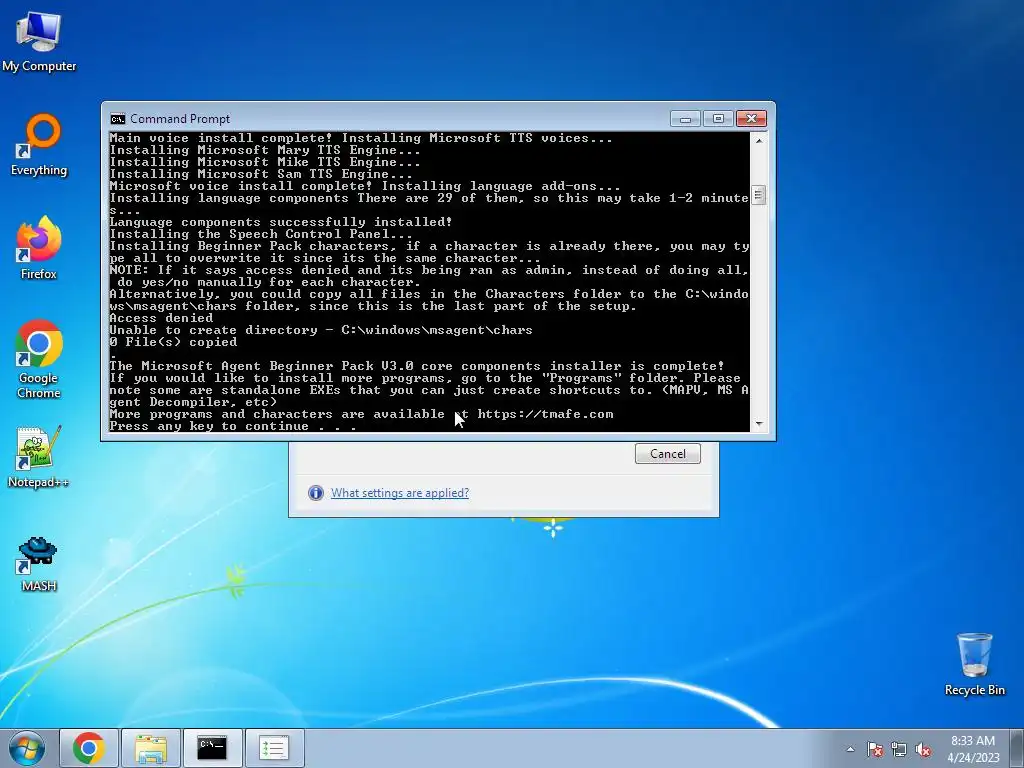Click the checklist app taskbar button
The image size is (1024, 768).
click(274, 748)
